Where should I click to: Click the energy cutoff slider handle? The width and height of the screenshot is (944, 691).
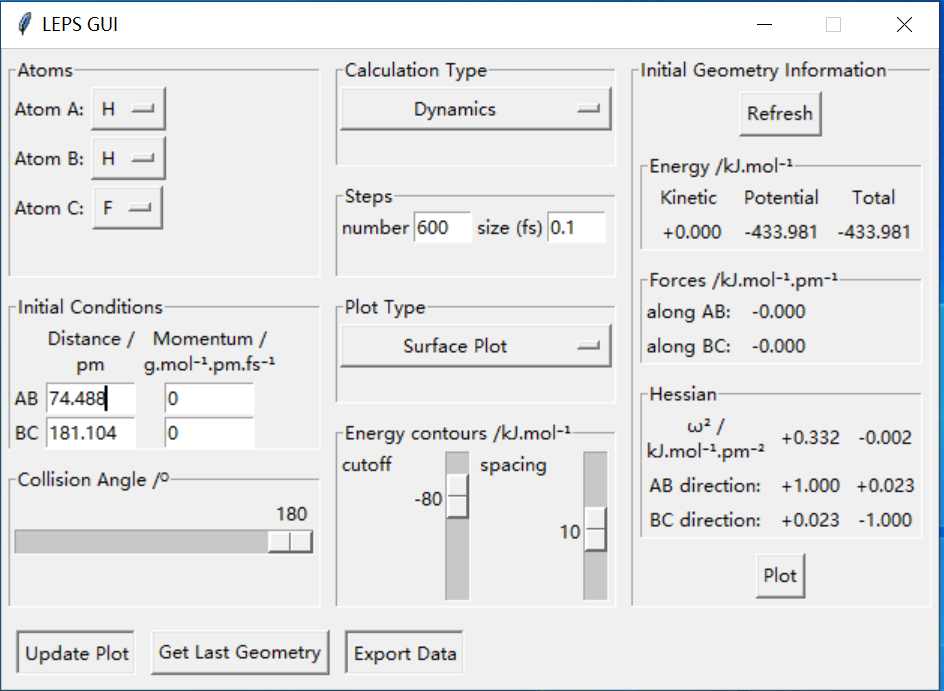[x=457, y=495]
